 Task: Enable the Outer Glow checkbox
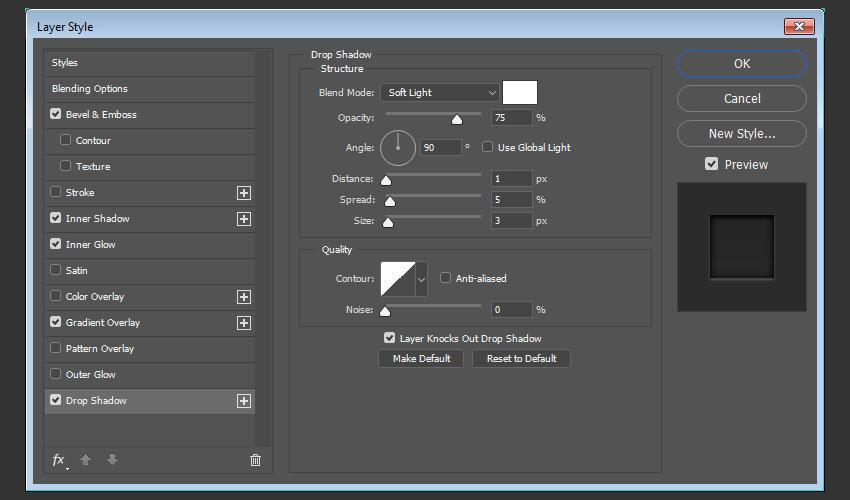(x=55, y=374)
